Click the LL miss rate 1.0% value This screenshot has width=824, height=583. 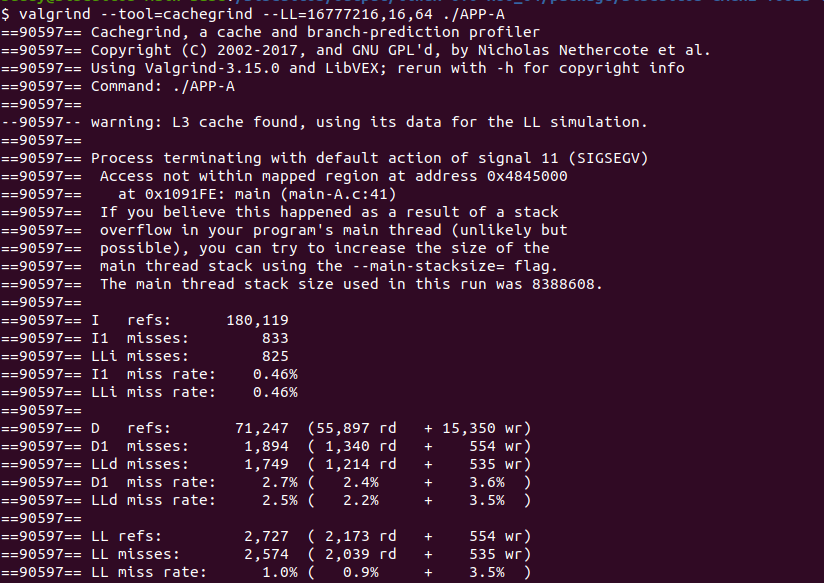[x=275, y=572]
